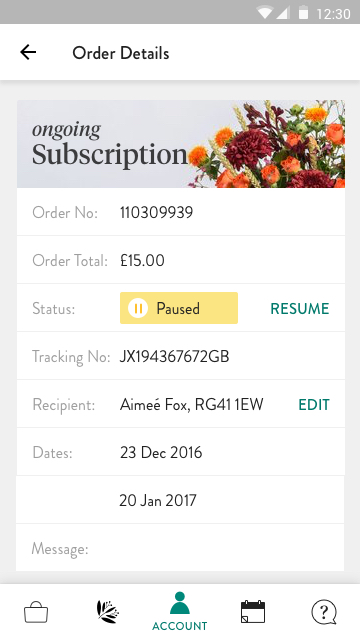The height and width of the screenshot is (640, 360).
Task: Select the Account person icon
Action: click(180, 603)
